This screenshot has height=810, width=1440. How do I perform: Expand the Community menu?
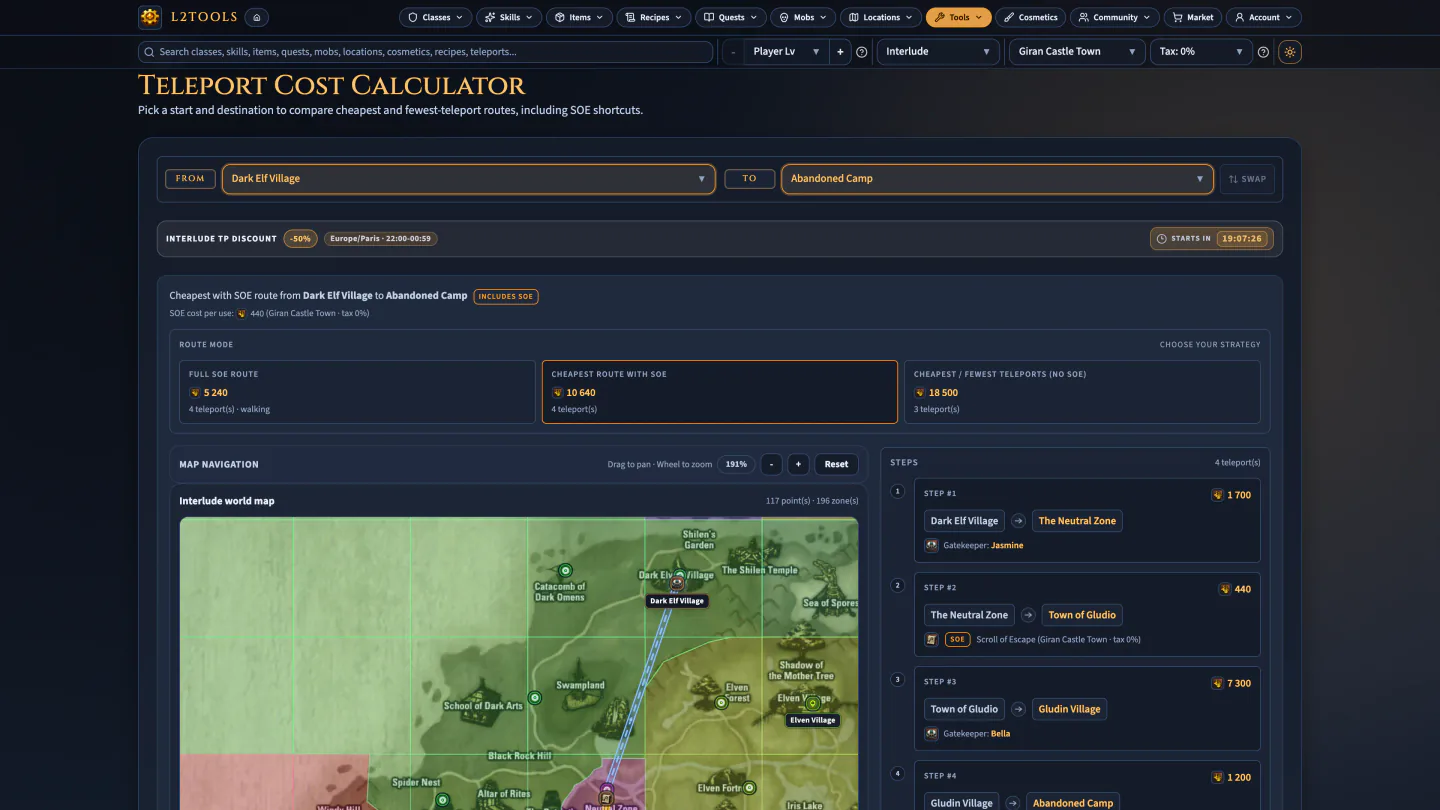1115,17
